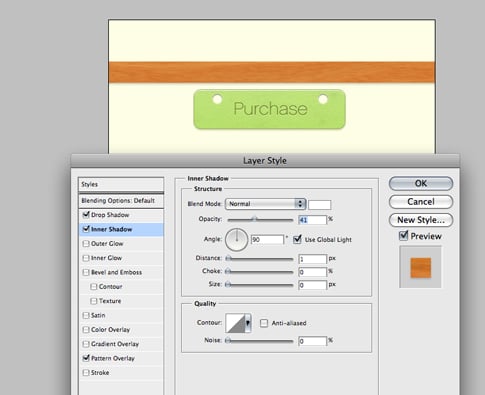
Task: Select the Styles list header
Action: 121,184
